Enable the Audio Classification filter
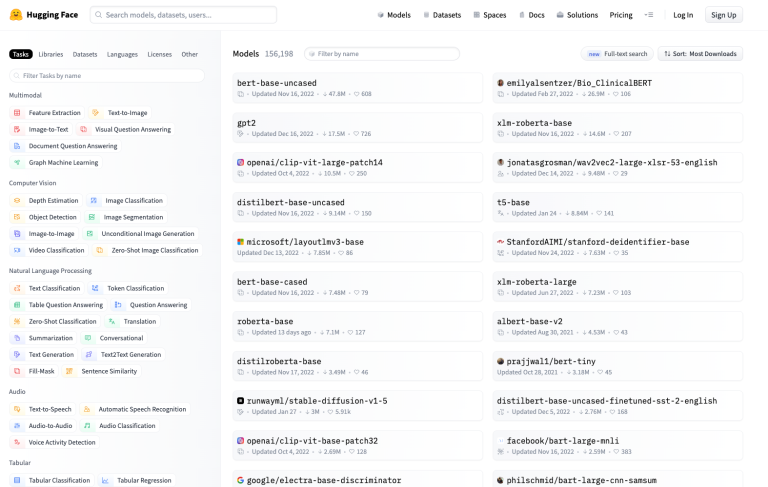 pyautogui.click(x=126, y=425)
